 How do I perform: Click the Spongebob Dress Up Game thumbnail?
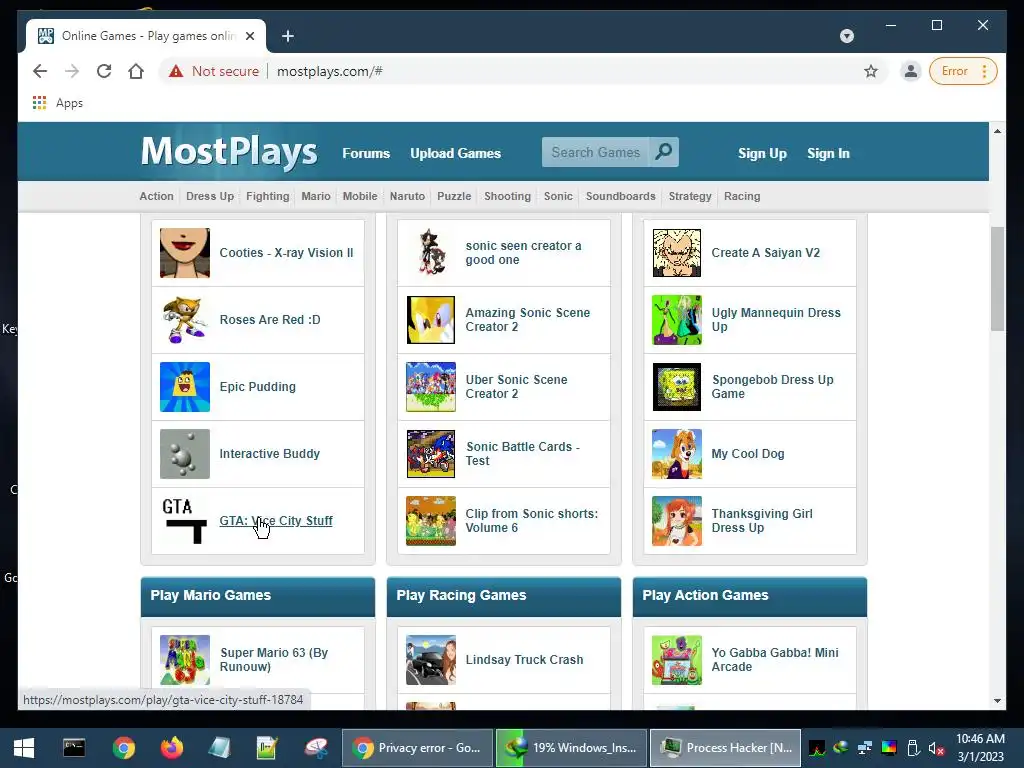pyautogui.click(x=677, y=387)
